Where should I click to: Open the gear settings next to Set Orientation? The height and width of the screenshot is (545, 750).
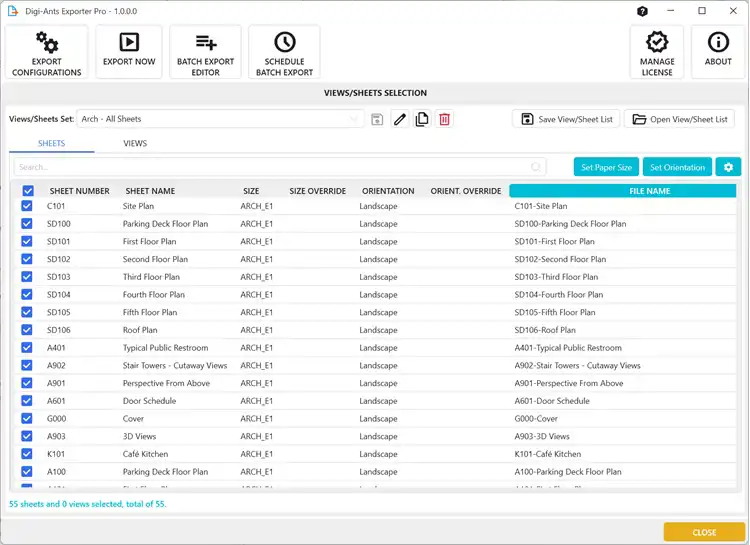point(728,167)
